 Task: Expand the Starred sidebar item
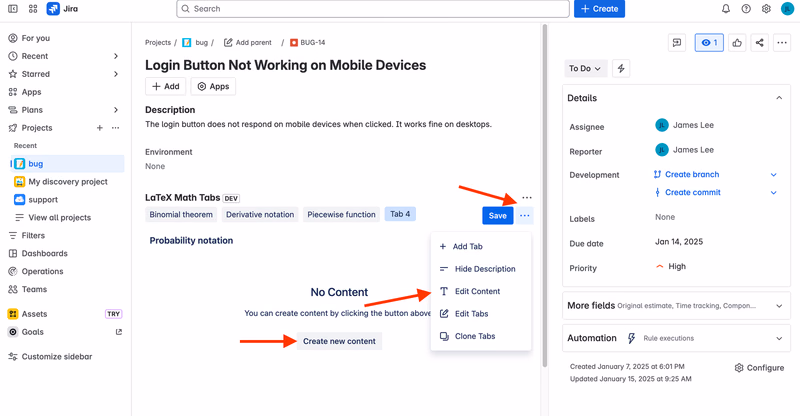pos(116,74)
